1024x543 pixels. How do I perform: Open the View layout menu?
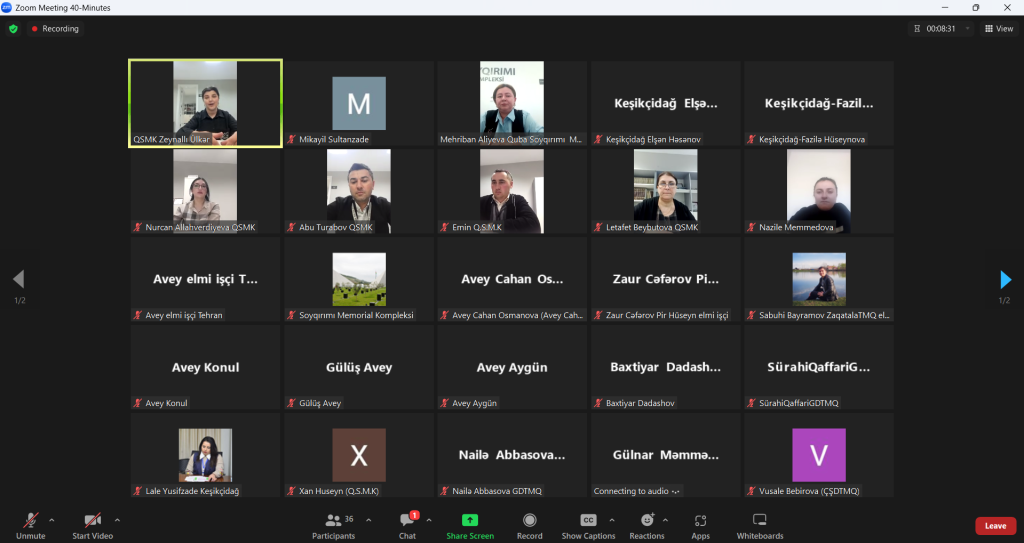click(x=999, y=29)
